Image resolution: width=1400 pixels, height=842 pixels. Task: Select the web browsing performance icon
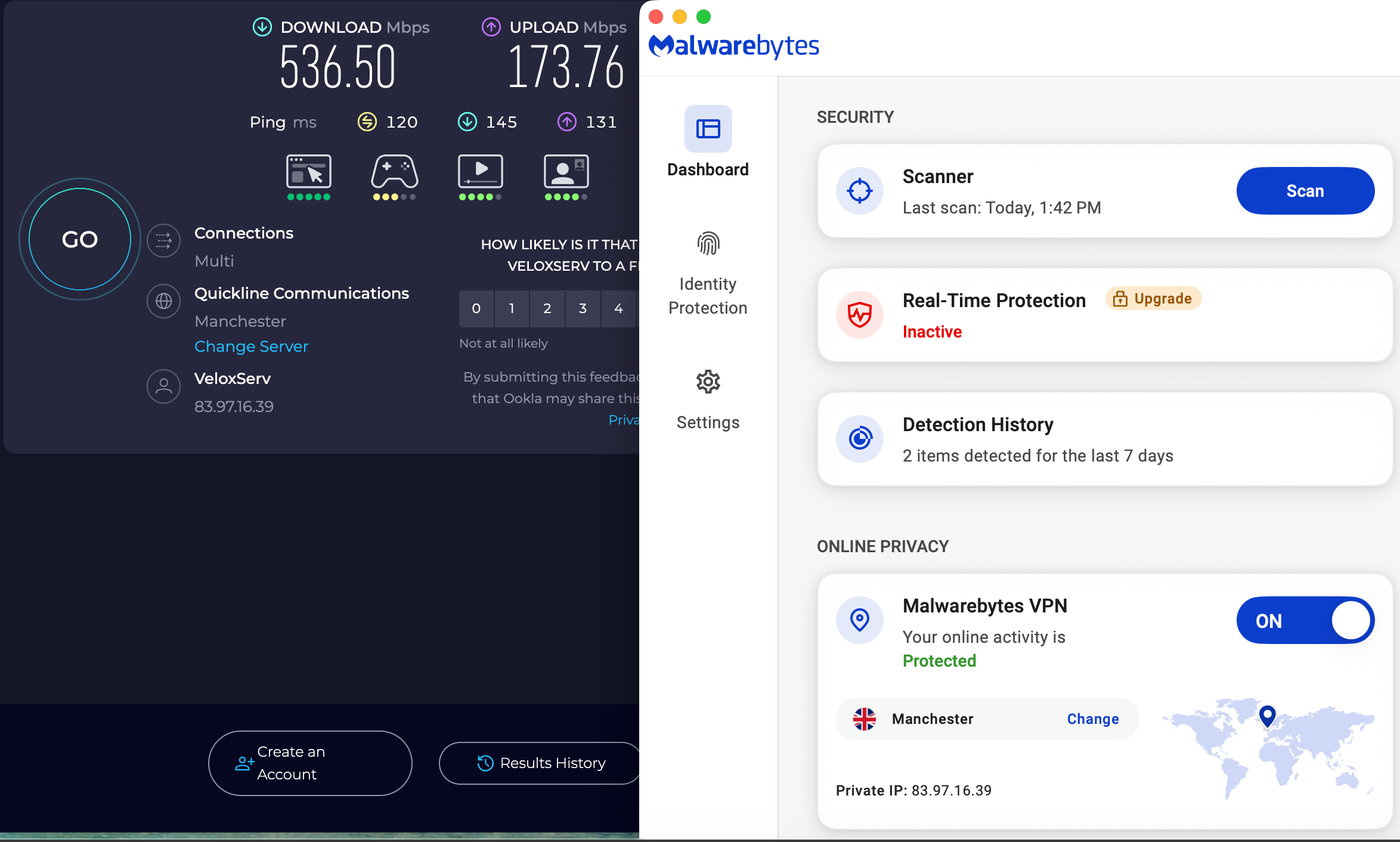pos(308,174)
